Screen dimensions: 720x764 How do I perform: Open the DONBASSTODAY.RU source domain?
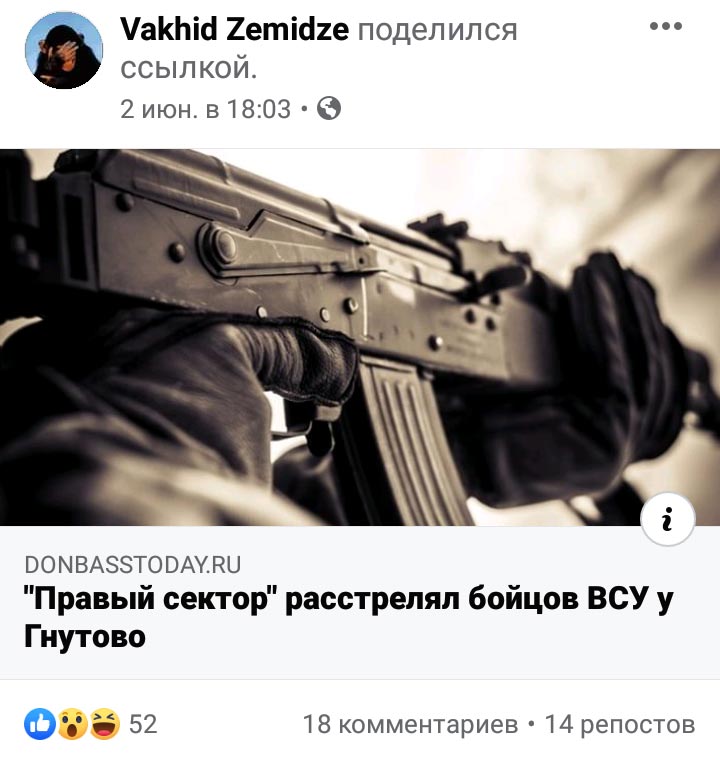click(x=133, y=565)
